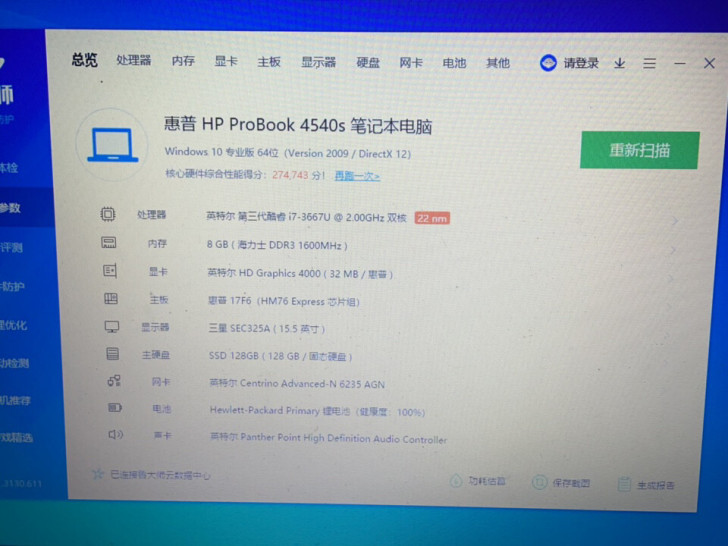Open the 电池 tab
728x546 pixels.
(454, 63)
